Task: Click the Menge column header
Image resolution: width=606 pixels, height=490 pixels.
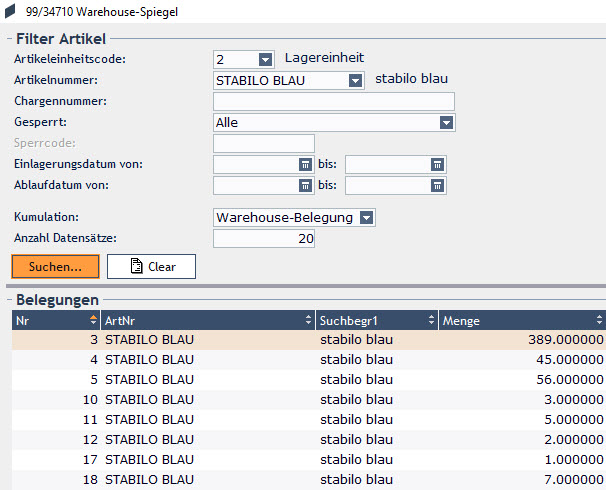Action: [522, 320]
